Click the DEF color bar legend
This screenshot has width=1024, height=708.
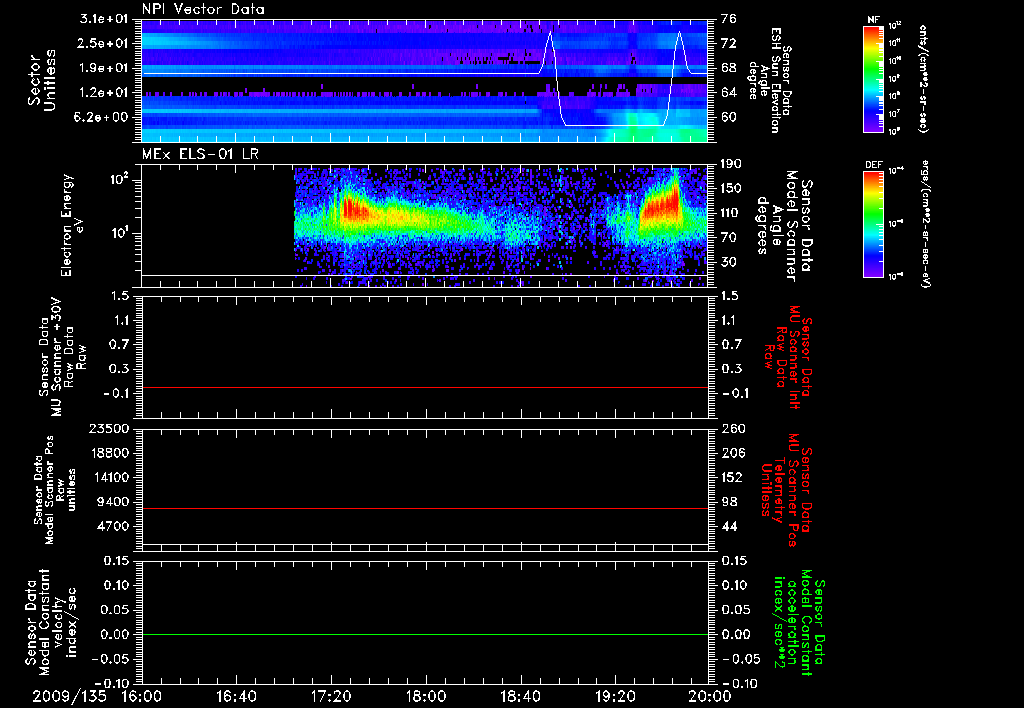coord(874,224)
